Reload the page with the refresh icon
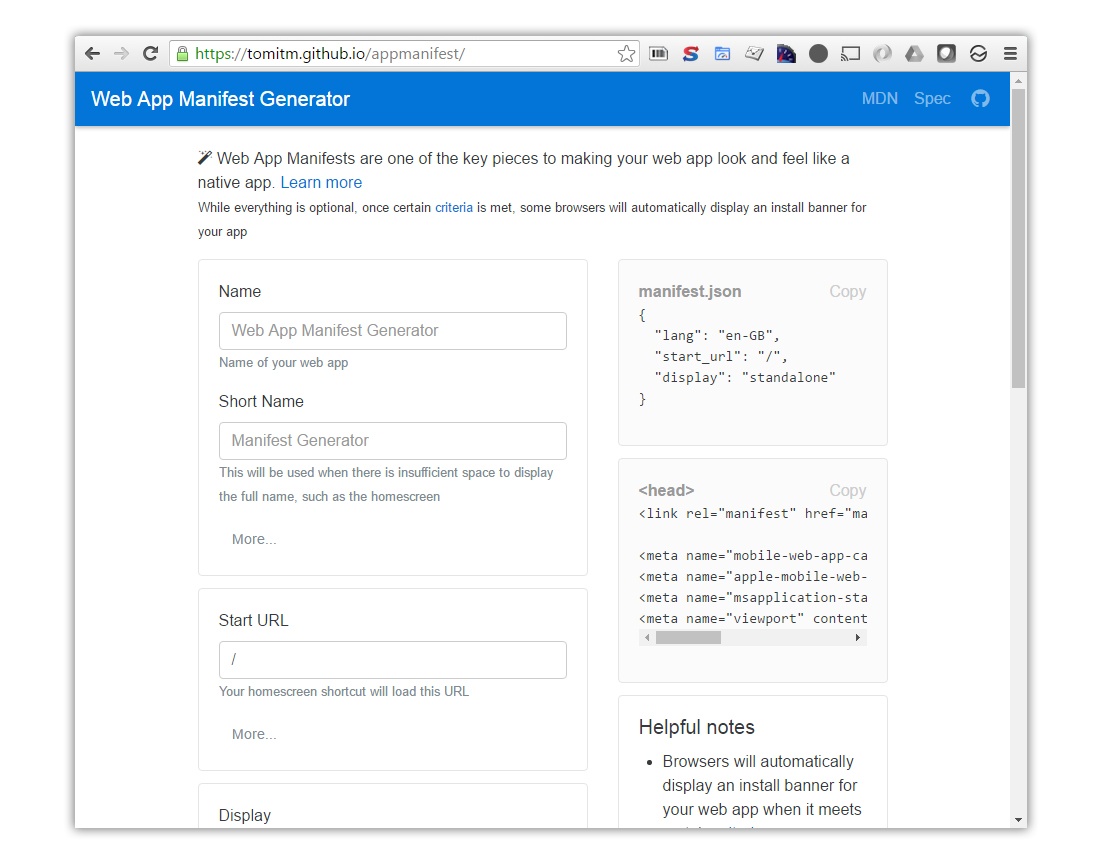Image resolution: width=1100 pixels, height=846 pixels. click(150, 53)
